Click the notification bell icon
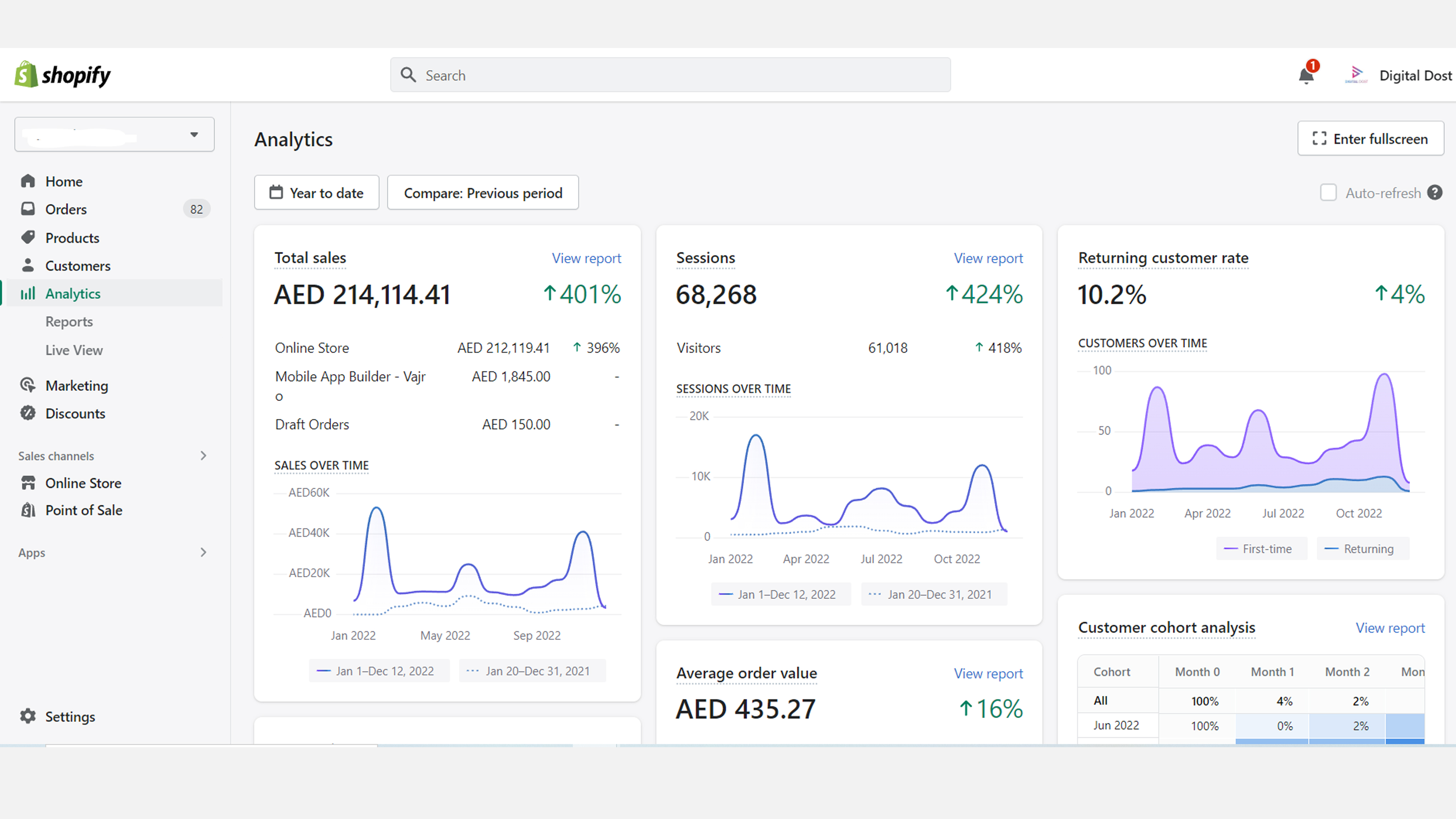 click(x=1306, y=76)
